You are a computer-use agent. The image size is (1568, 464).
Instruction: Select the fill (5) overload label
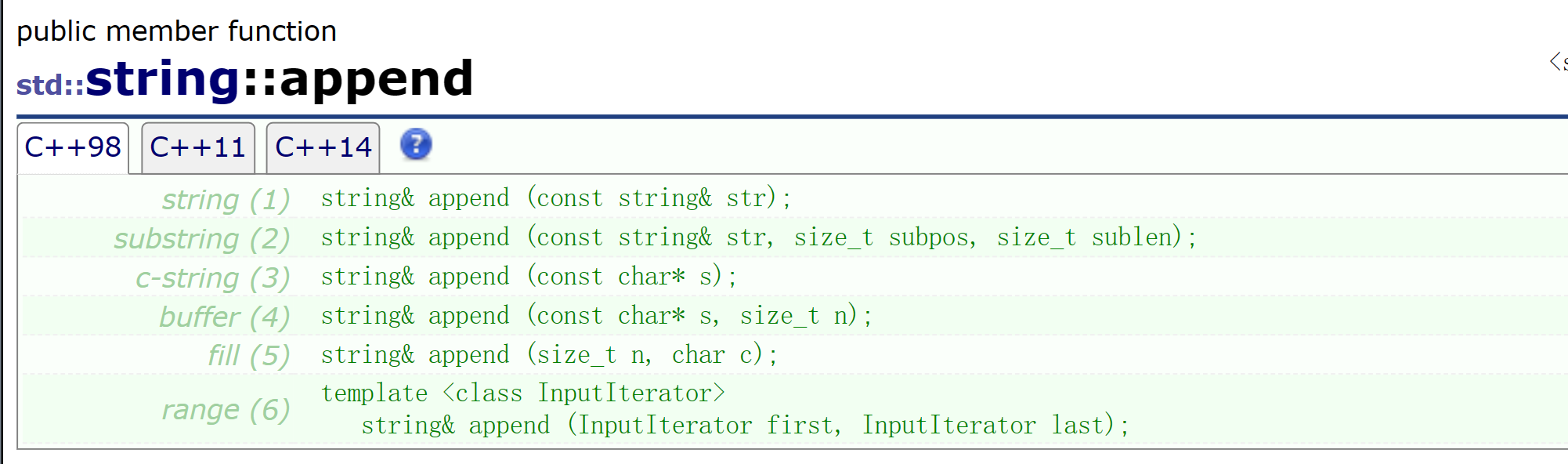tap(249, 356)
